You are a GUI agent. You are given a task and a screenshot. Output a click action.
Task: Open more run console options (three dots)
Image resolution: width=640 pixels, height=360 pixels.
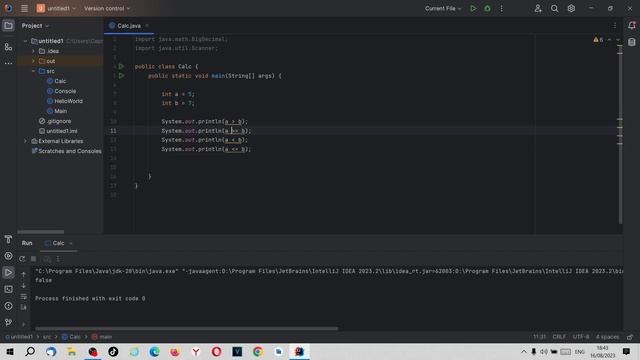coord(58,259)
